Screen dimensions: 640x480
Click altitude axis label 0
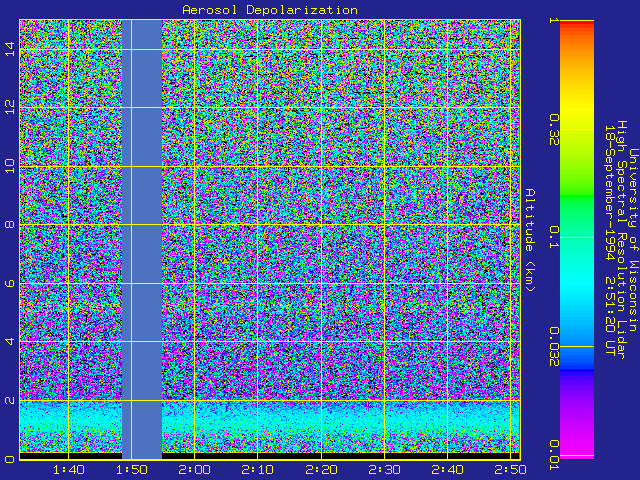coord(10,459)
